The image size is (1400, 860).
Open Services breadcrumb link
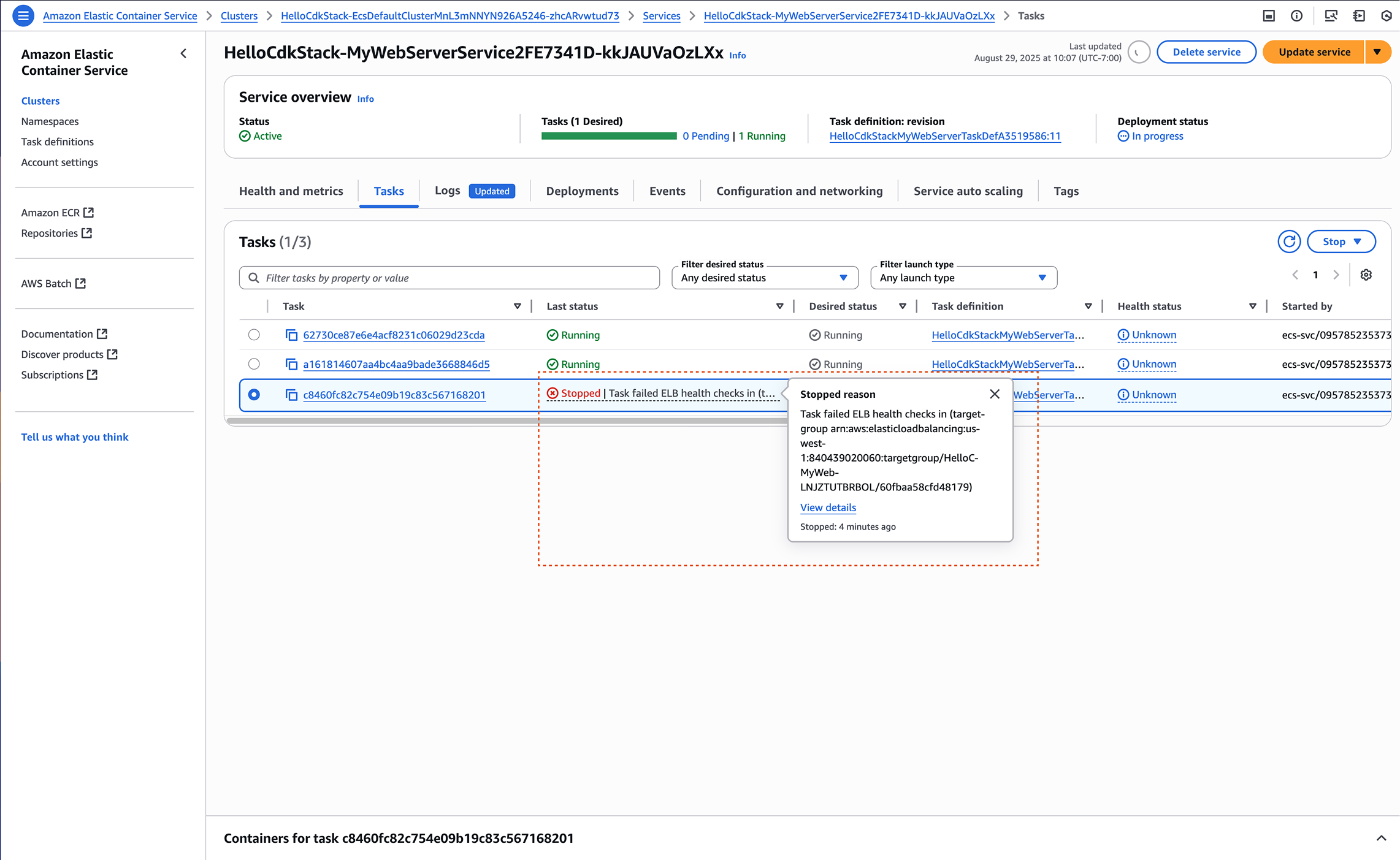[x=661, y=16]
